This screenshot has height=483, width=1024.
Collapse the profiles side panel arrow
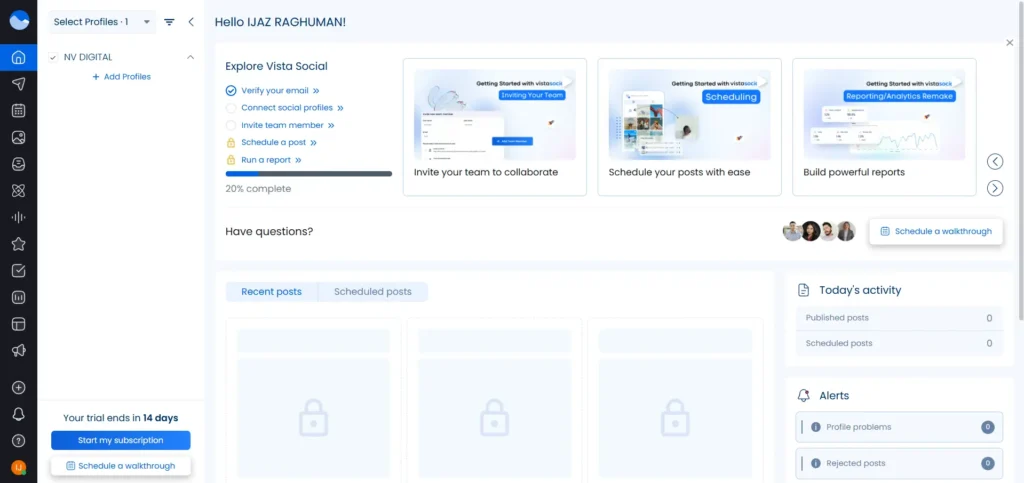click(x=191, y=22)
